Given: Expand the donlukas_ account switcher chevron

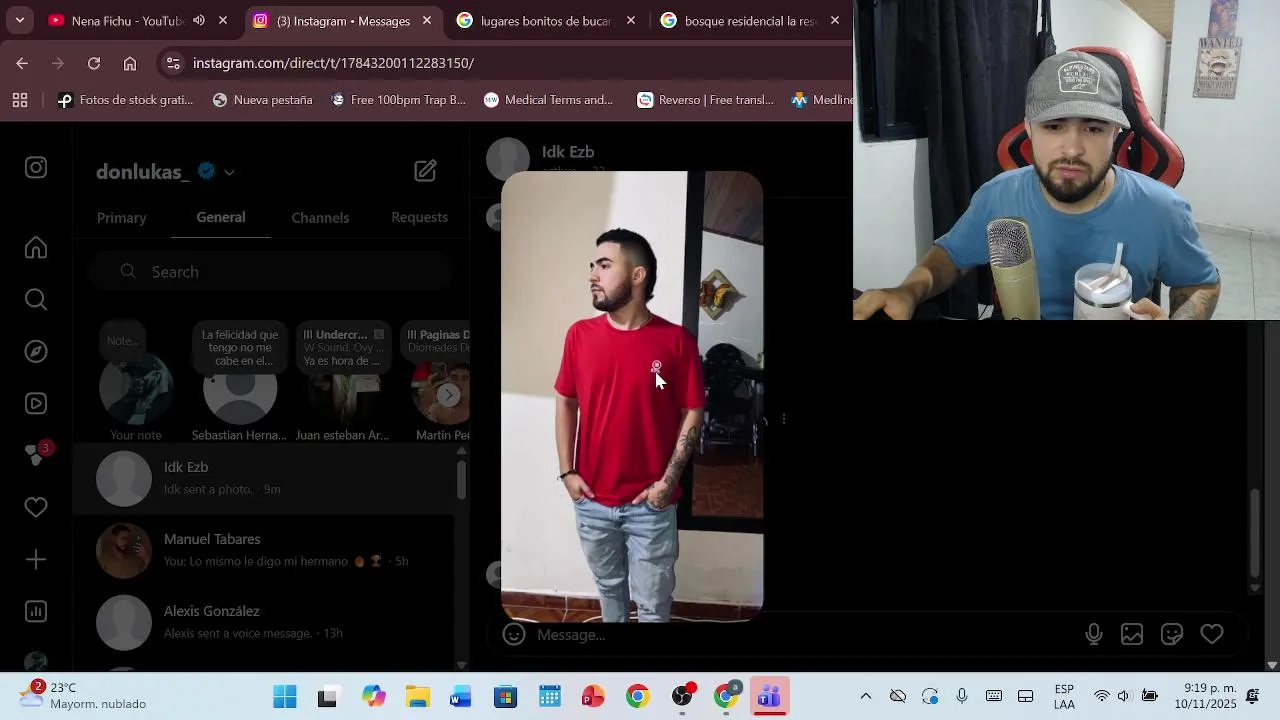Looking at the screenshot, I should coord(229,172).
